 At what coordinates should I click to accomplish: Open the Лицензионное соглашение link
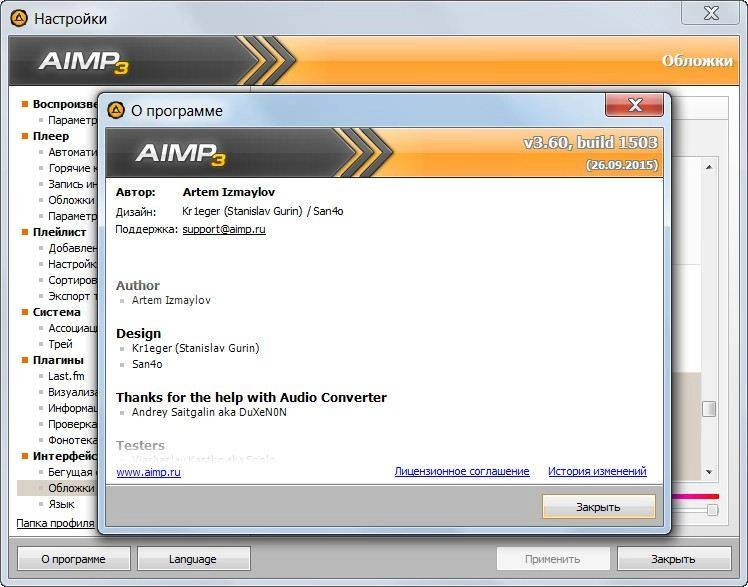click(x=462, y=471)
